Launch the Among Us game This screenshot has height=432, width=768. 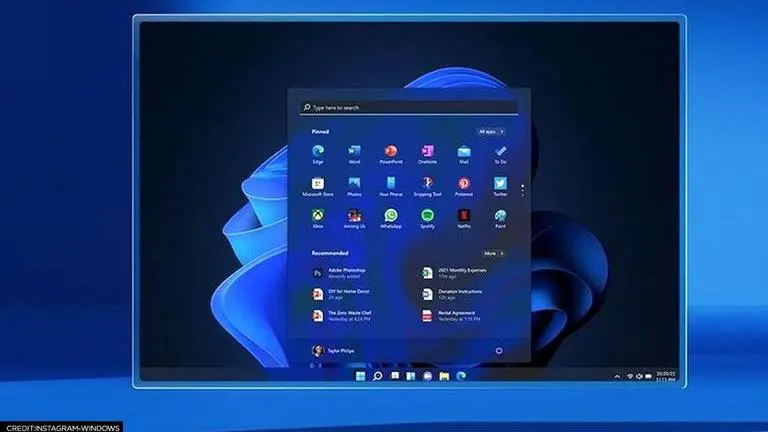click(x=354, y=218)
